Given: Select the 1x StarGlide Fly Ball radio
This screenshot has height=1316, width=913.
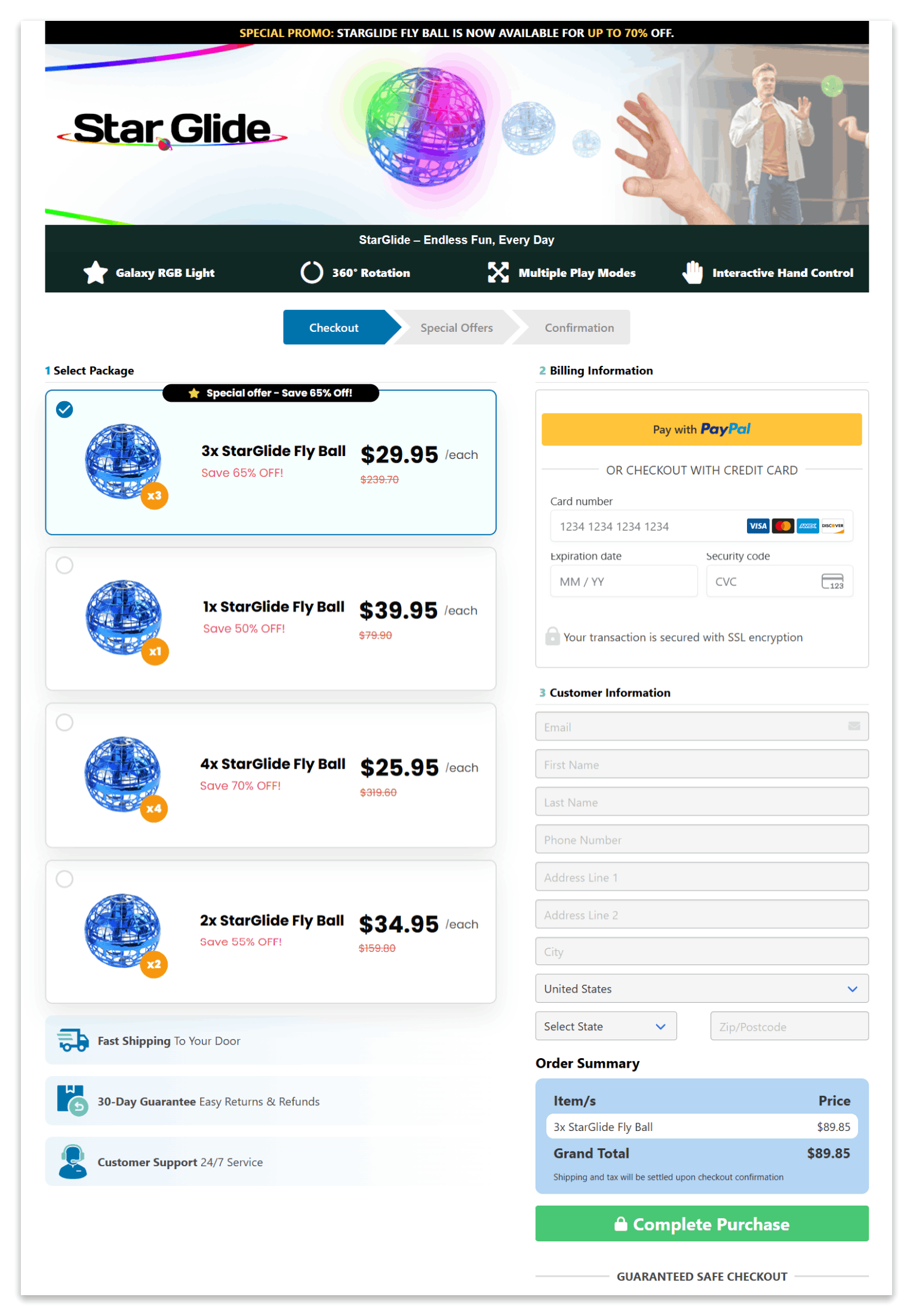Looking at the screenshot, I should coord(64,565).
